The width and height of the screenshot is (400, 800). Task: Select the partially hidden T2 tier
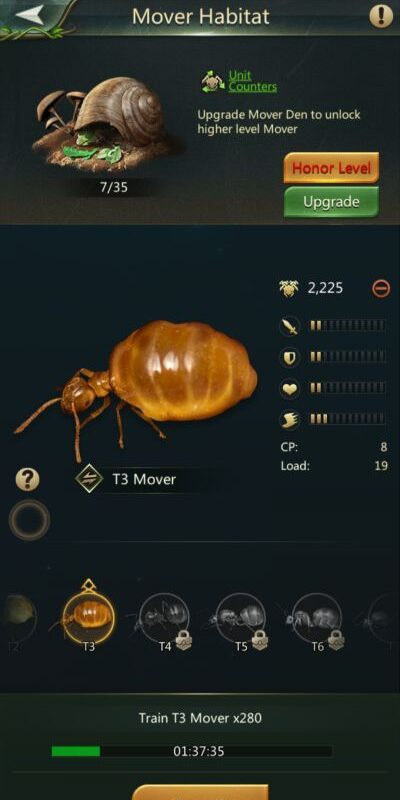pos(18,622)
